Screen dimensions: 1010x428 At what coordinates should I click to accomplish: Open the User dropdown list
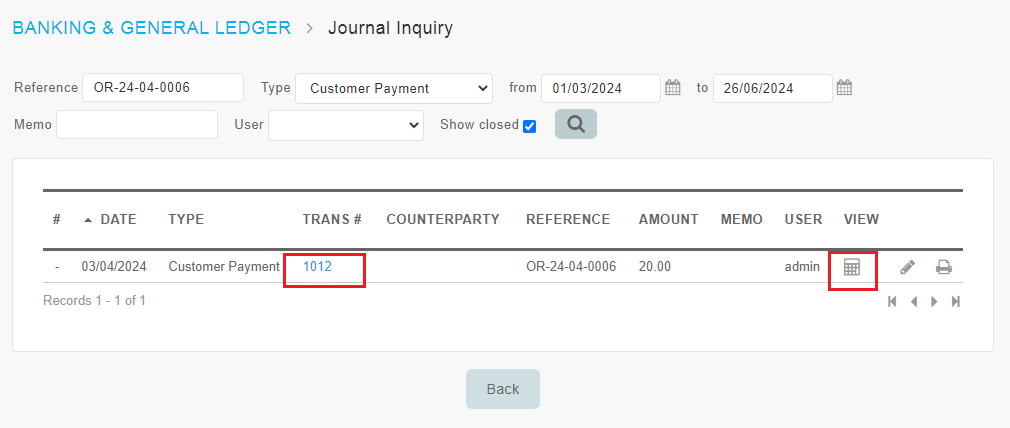point(346,125)
